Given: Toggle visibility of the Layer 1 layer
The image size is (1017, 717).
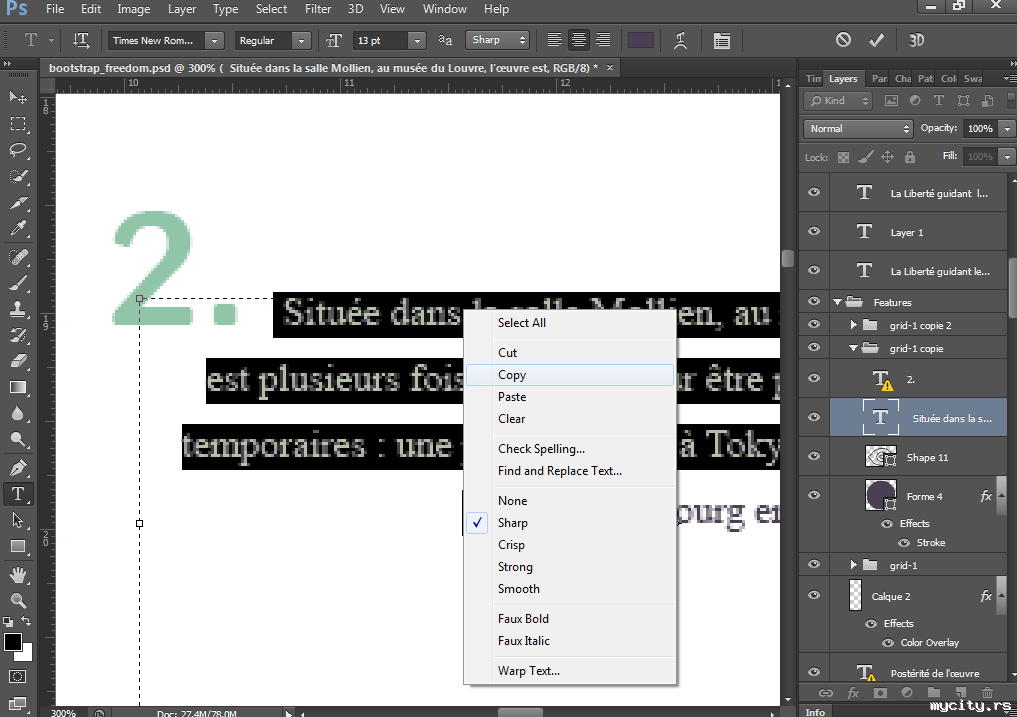Looking at the screenshot, I should click(x=814, y=231).
